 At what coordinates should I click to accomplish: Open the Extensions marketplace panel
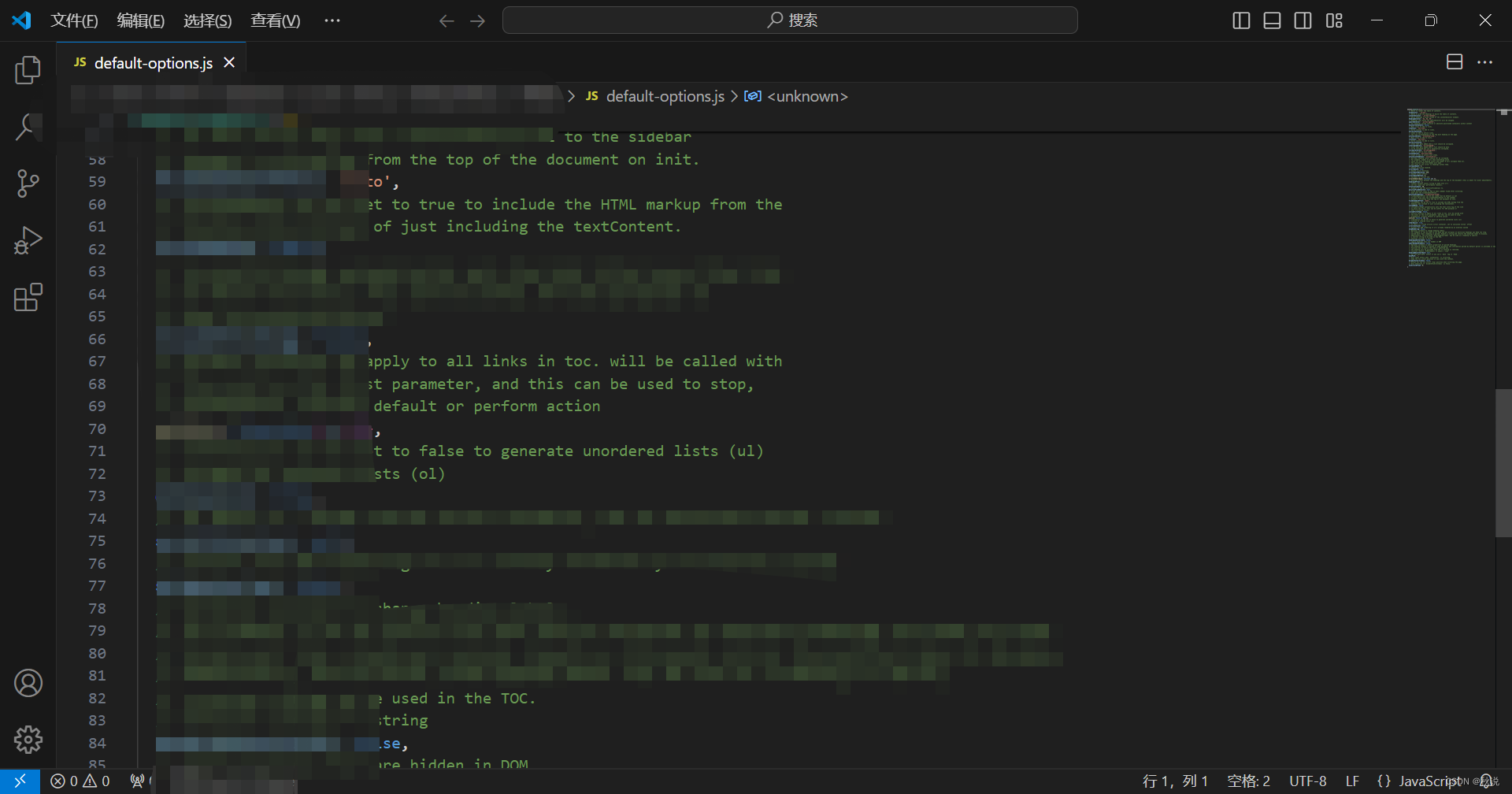(x=28, y=297)
